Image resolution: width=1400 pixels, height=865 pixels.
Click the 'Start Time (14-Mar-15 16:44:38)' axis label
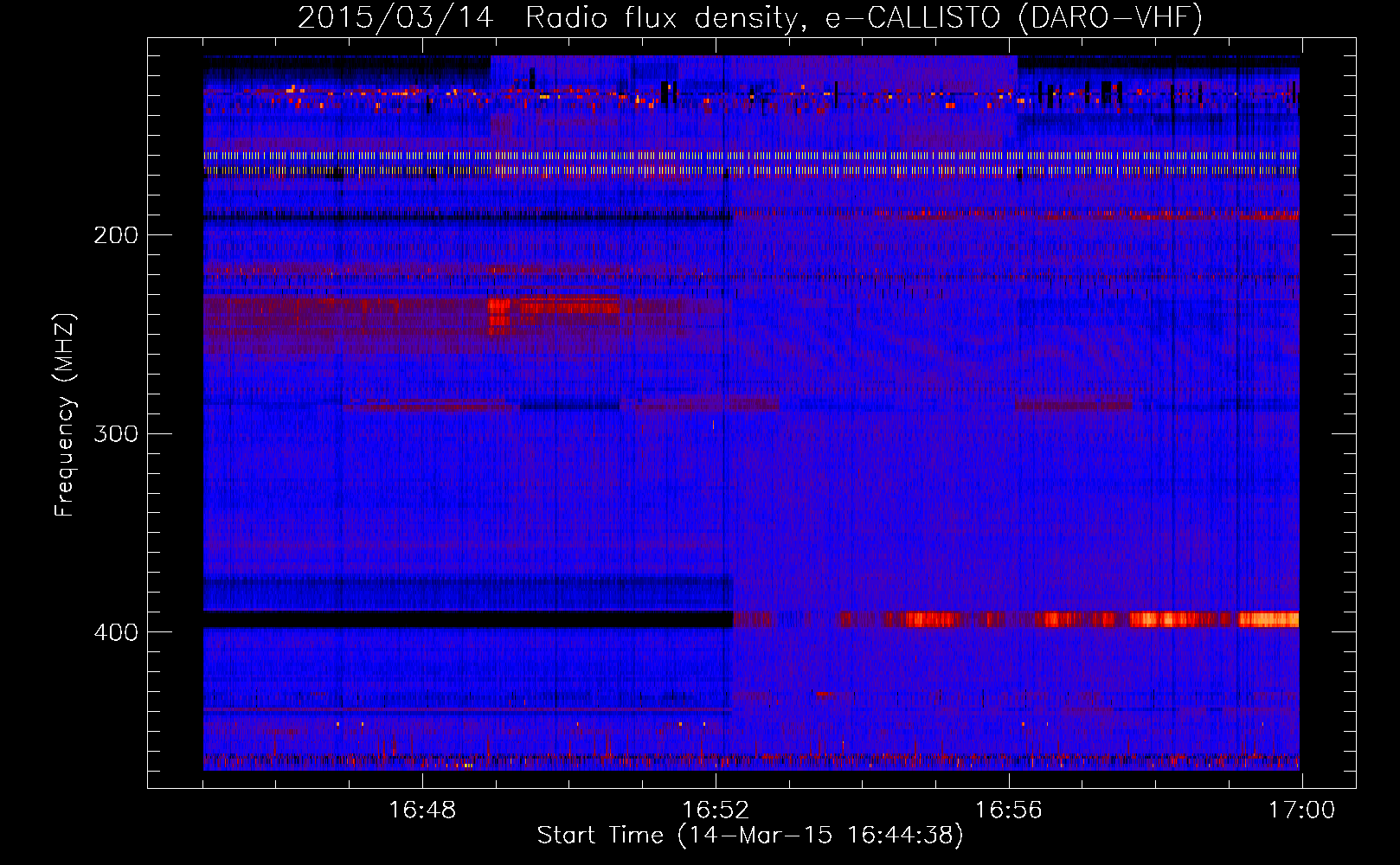(749, 835)
